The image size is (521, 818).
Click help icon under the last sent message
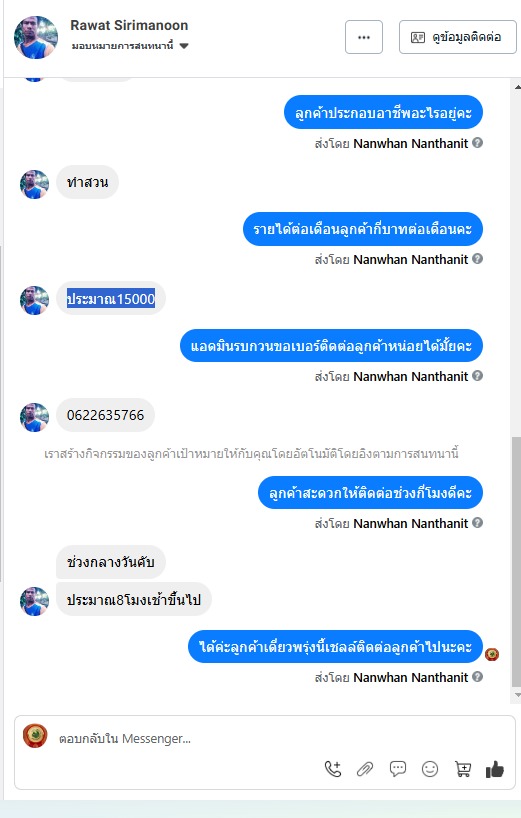[x=477, y=677]
